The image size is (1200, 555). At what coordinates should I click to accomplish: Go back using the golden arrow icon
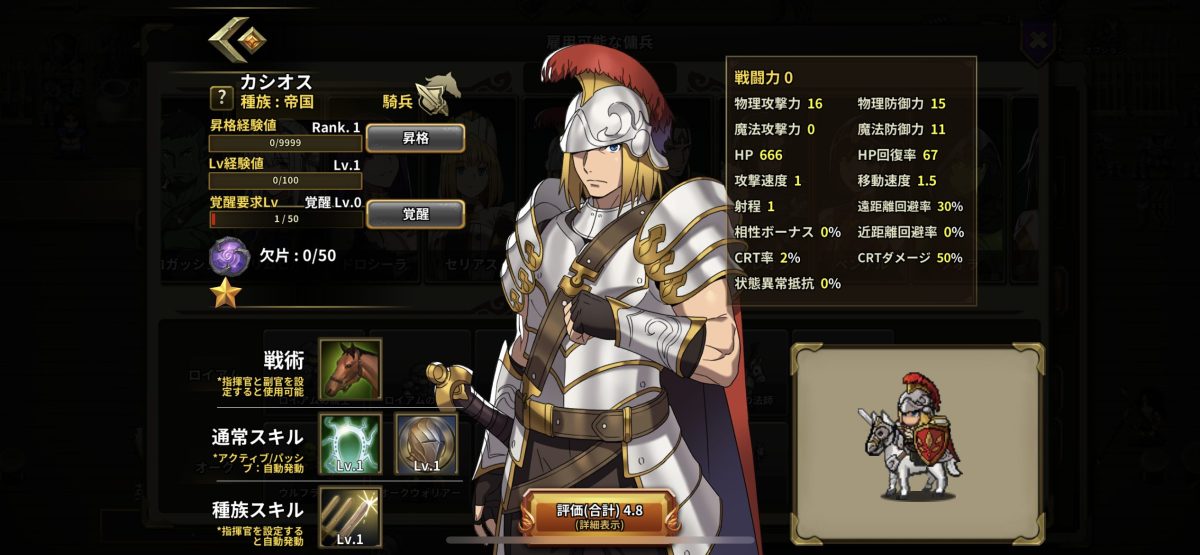(236, 39)
